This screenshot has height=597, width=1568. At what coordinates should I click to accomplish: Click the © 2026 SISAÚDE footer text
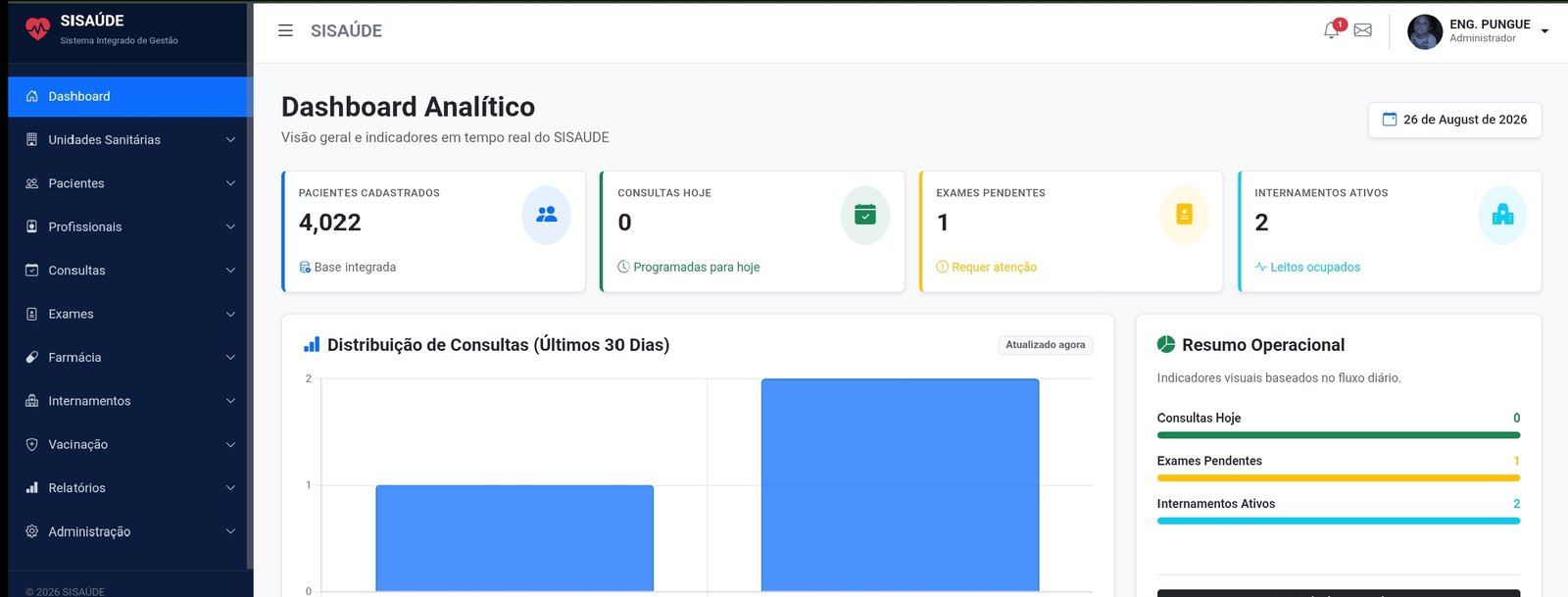point(65,591)
